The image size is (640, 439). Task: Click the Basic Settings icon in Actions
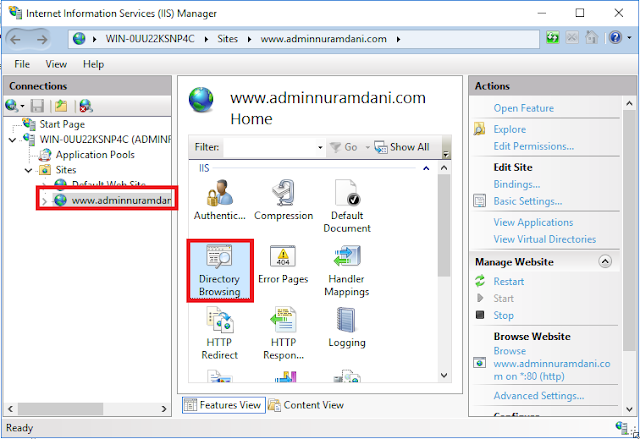click(480, 201)
